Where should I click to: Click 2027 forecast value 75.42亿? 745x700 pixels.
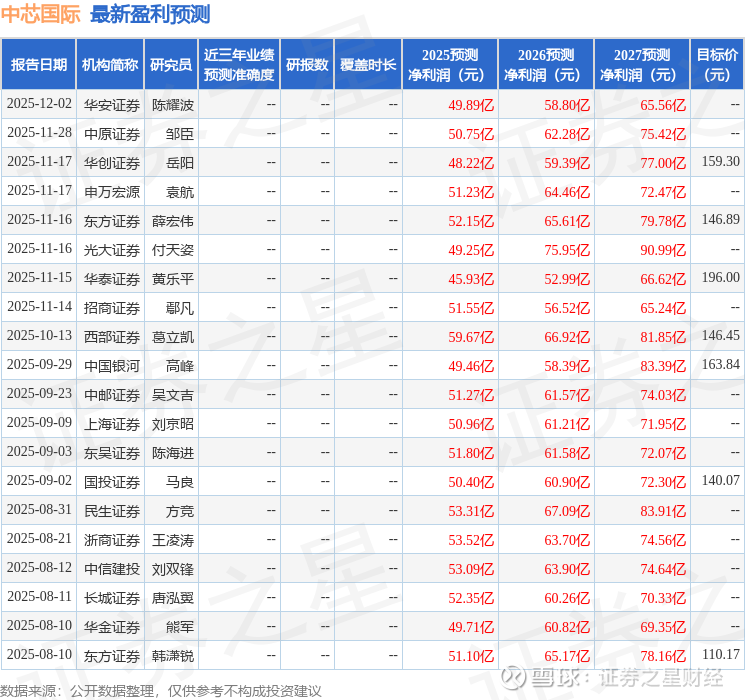pyautogui.click(x=663, y=134)
